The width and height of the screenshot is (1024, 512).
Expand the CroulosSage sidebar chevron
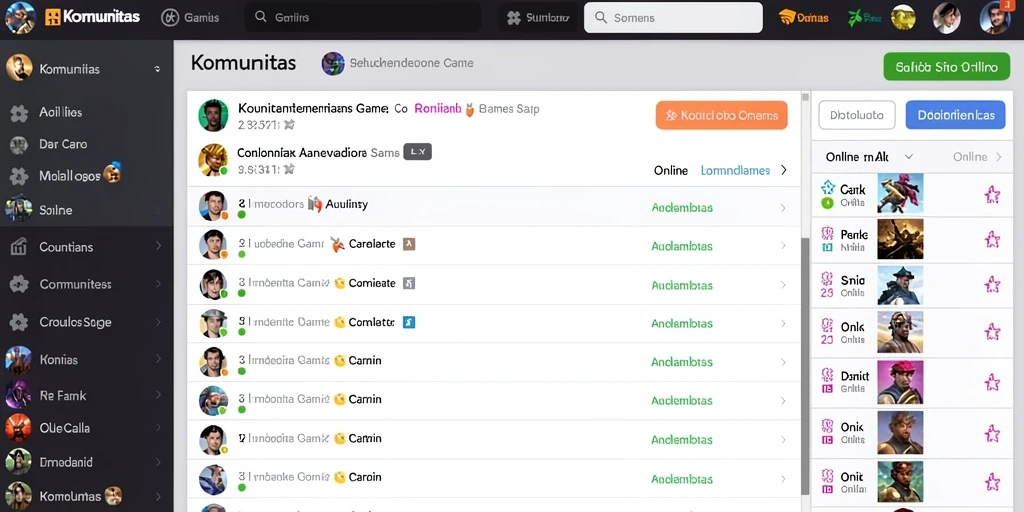(158, 322)
